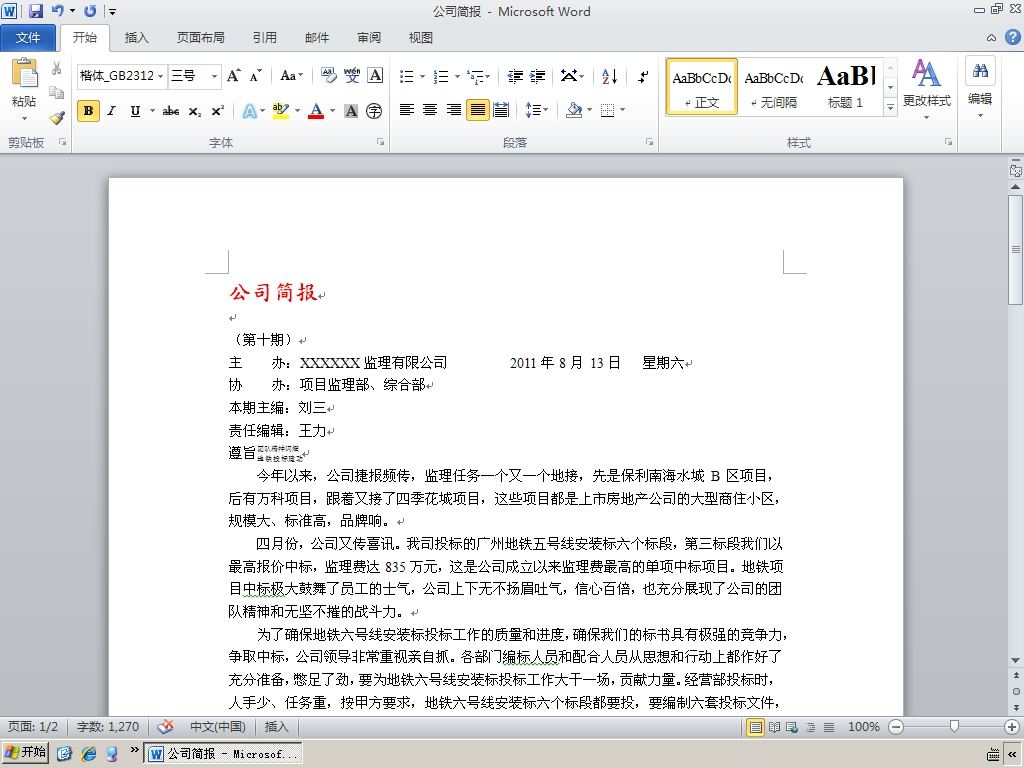This screenshot has width=1024, height=768.
Task: Switch to the 引用 tab
Action: pyautogui.click(x=264, y=38)
